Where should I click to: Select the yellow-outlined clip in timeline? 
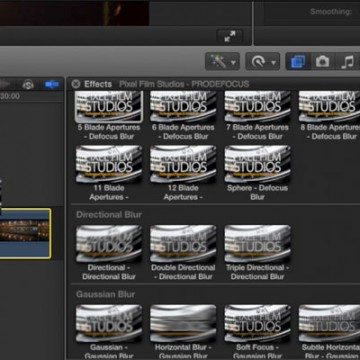[x=25, y=234]
